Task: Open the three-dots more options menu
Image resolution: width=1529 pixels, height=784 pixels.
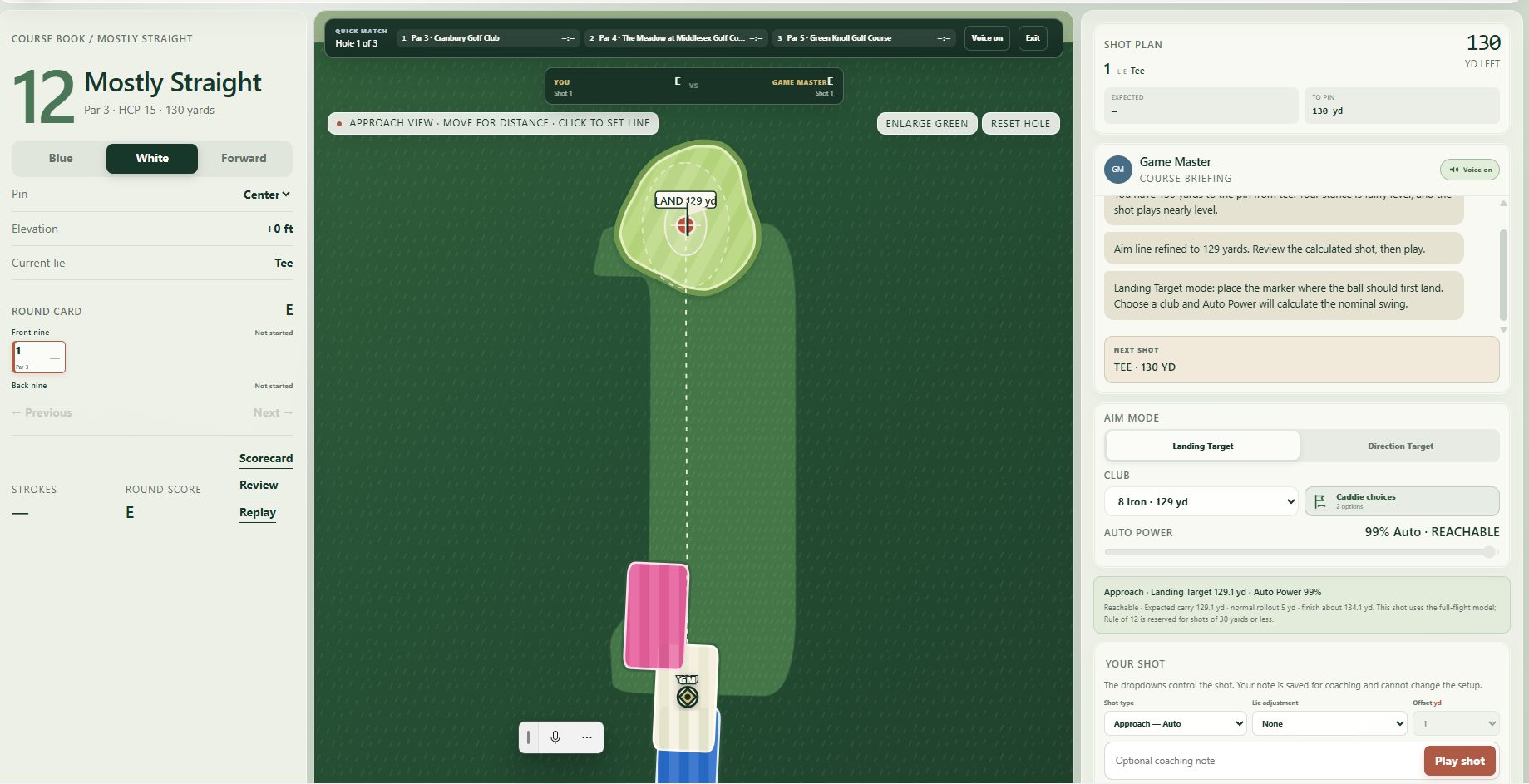Action: click(587, 737)
